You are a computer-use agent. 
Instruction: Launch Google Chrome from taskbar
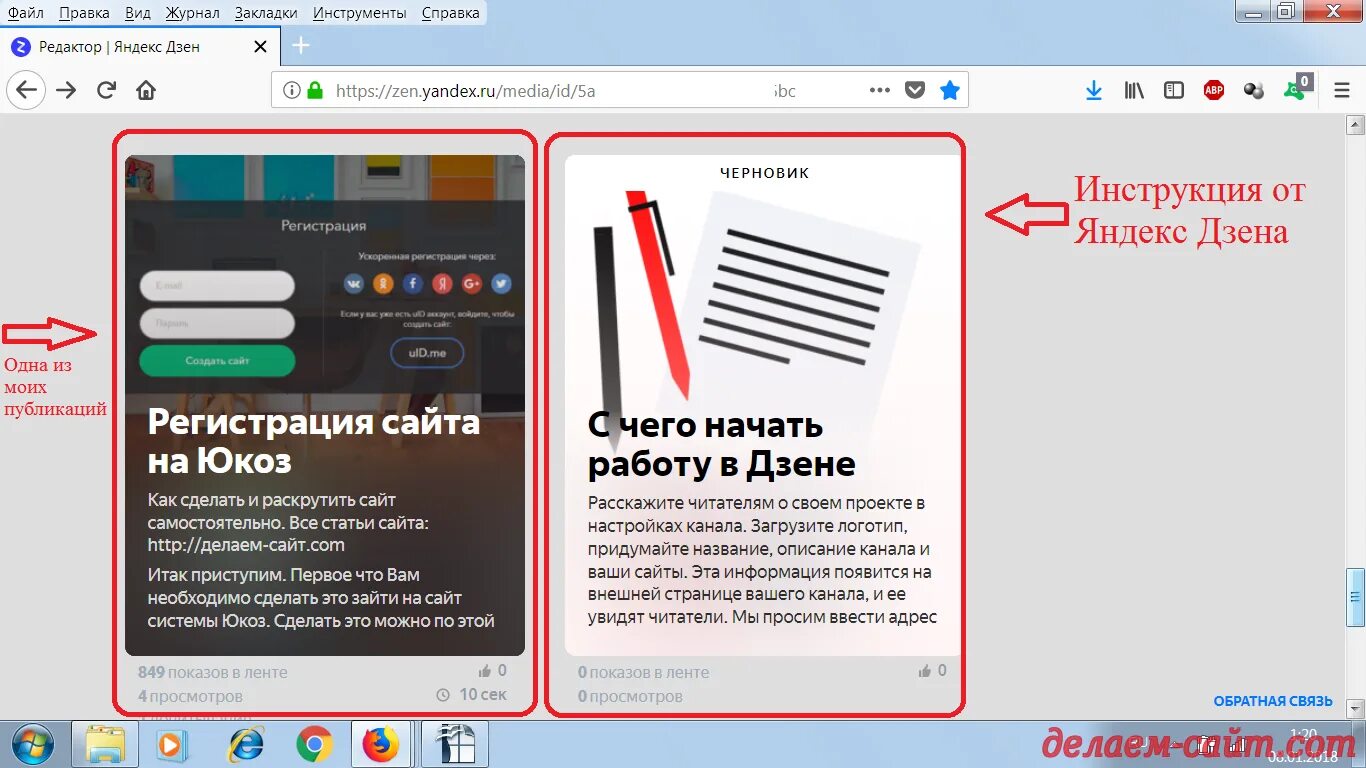[x=314, y=744]
